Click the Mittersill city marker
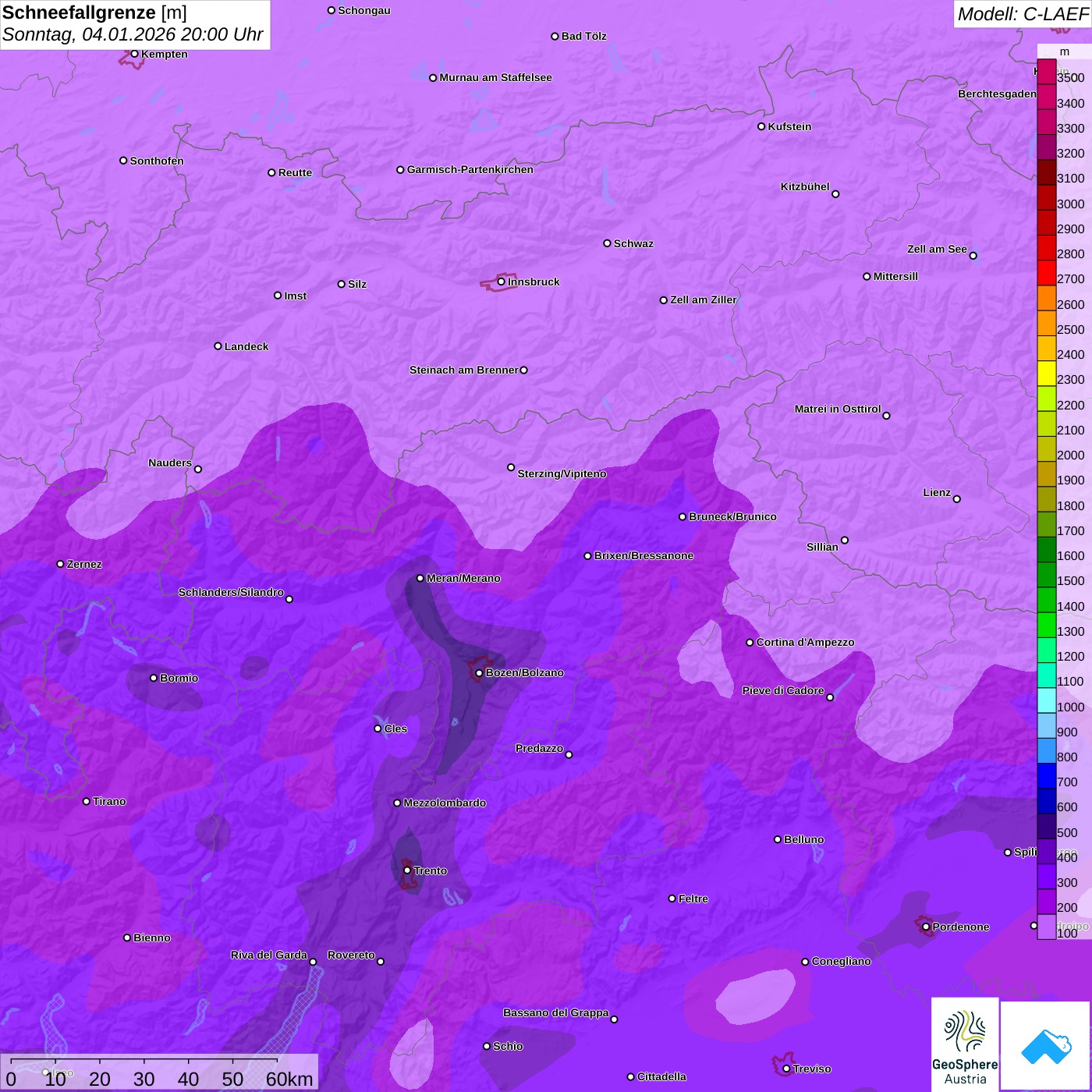 click(867, 276)
